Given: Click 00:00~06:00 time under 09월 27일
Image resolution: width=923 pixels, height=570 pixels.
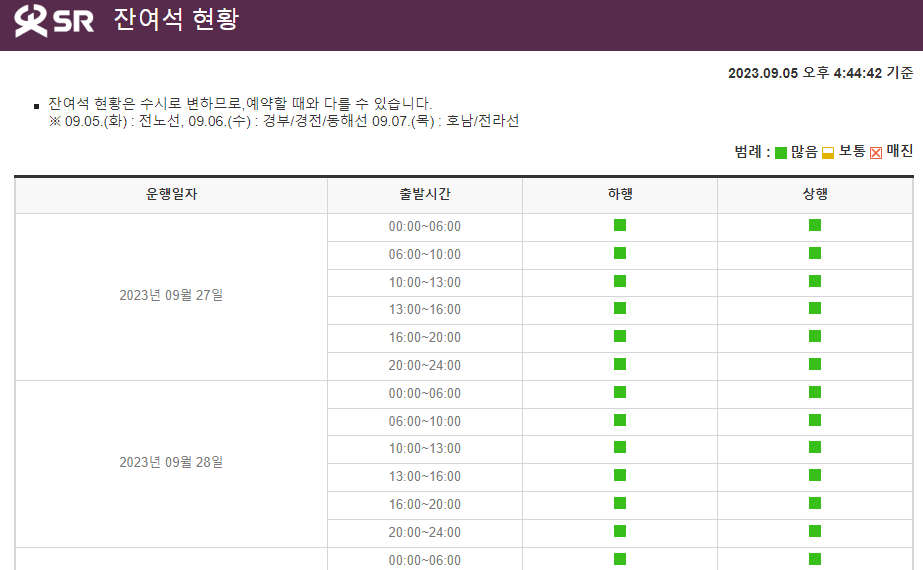Looking at the screenshot, I should coord(424,227).
